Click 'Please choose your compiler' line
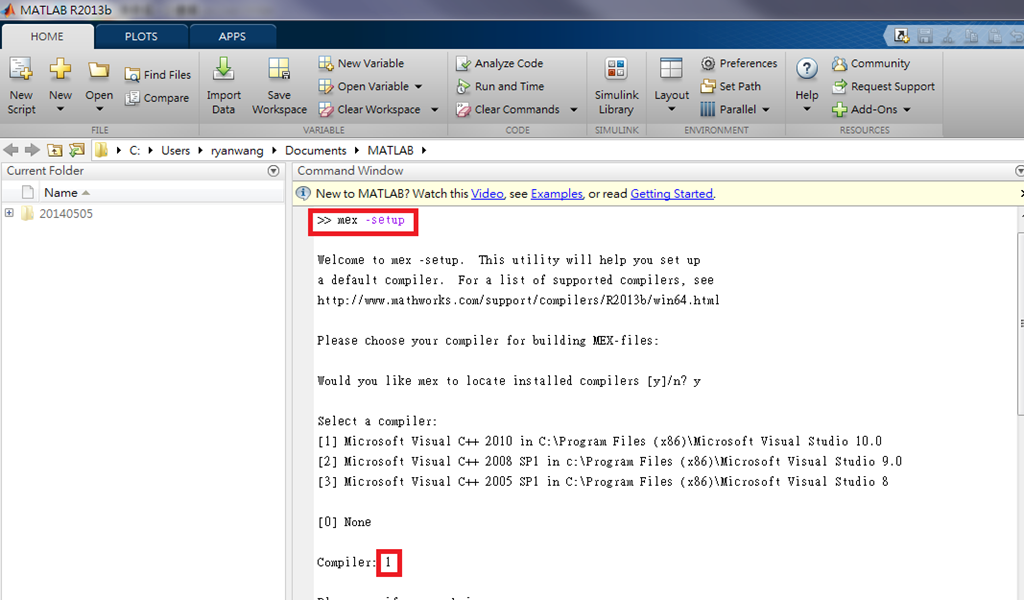This screenshot has height=600, width=1024. [488, 341]
